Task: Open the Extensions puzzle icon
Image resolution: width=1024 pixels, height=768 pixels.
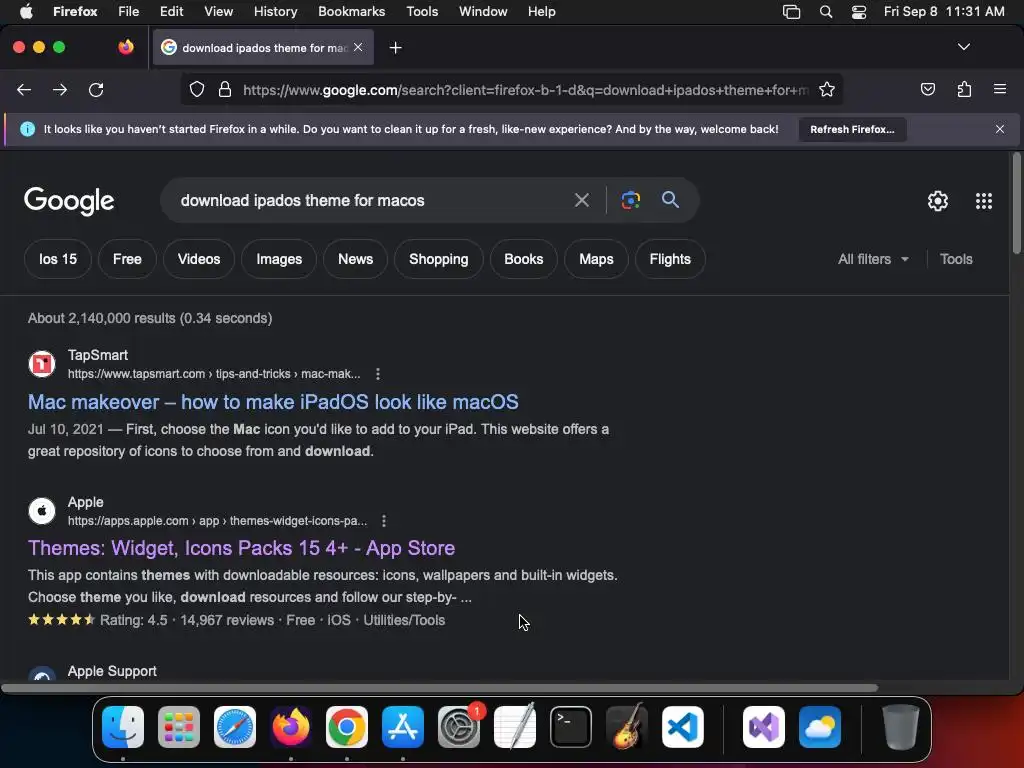Action: [964, 89]
